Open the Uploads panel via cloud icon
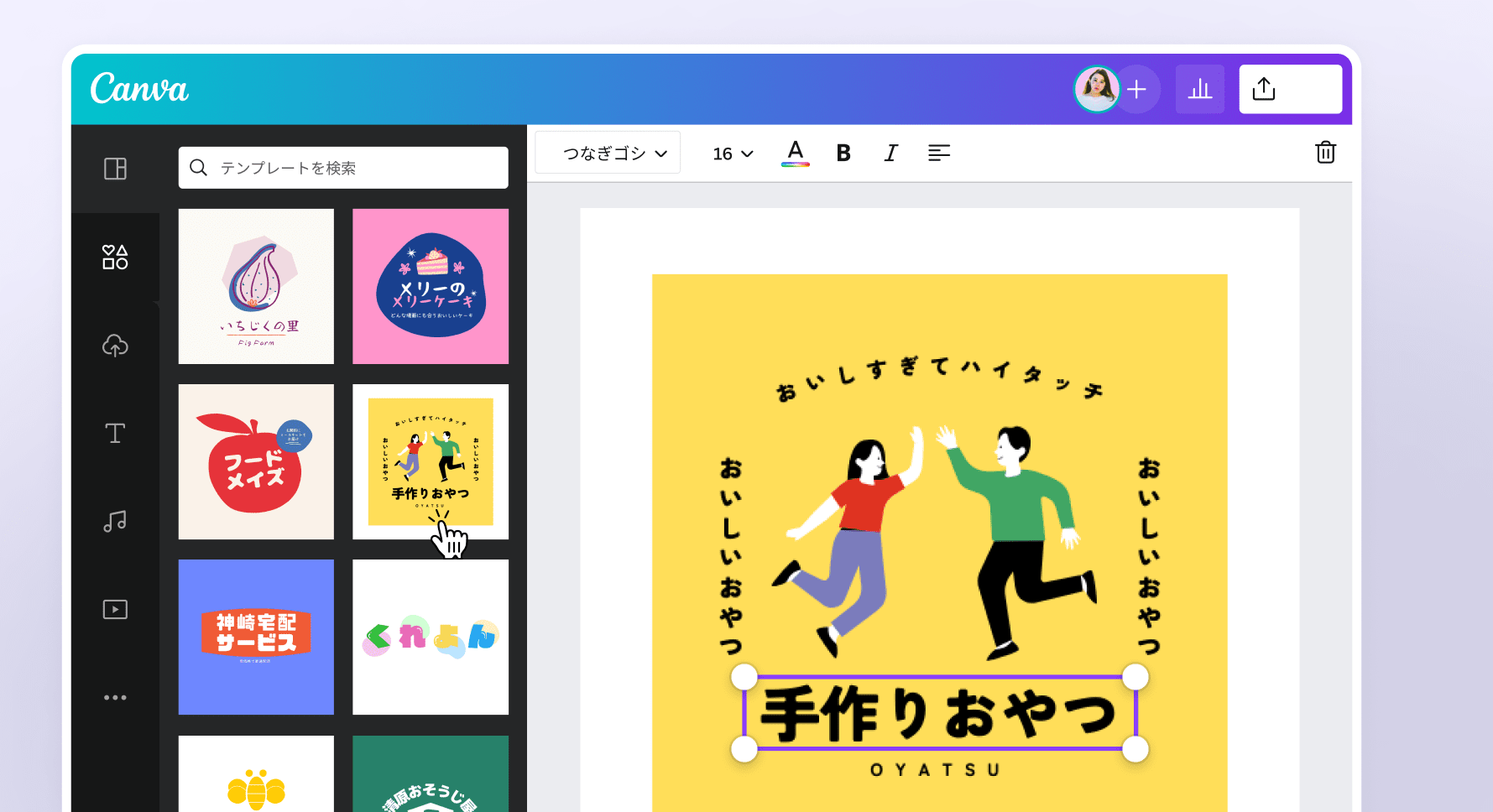The height and width of the screenshot is (812, 1493). click(115, 345)
